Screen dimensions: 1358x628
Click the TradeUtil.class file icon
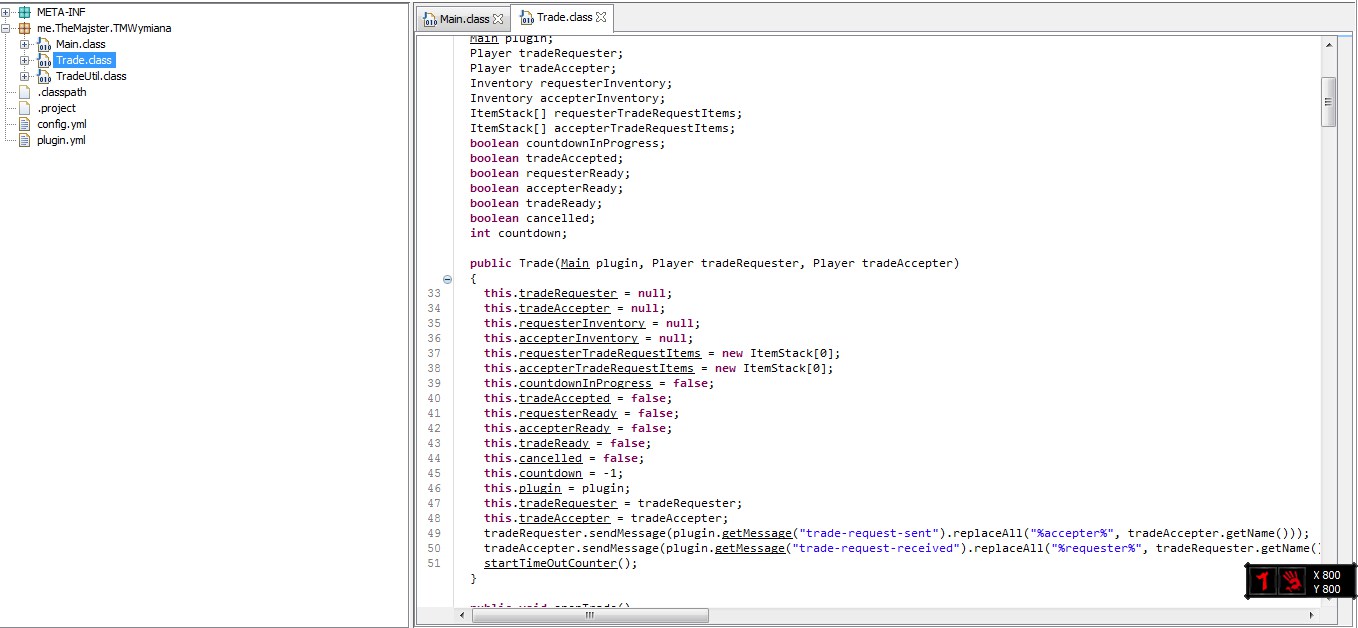click(43, 76)
